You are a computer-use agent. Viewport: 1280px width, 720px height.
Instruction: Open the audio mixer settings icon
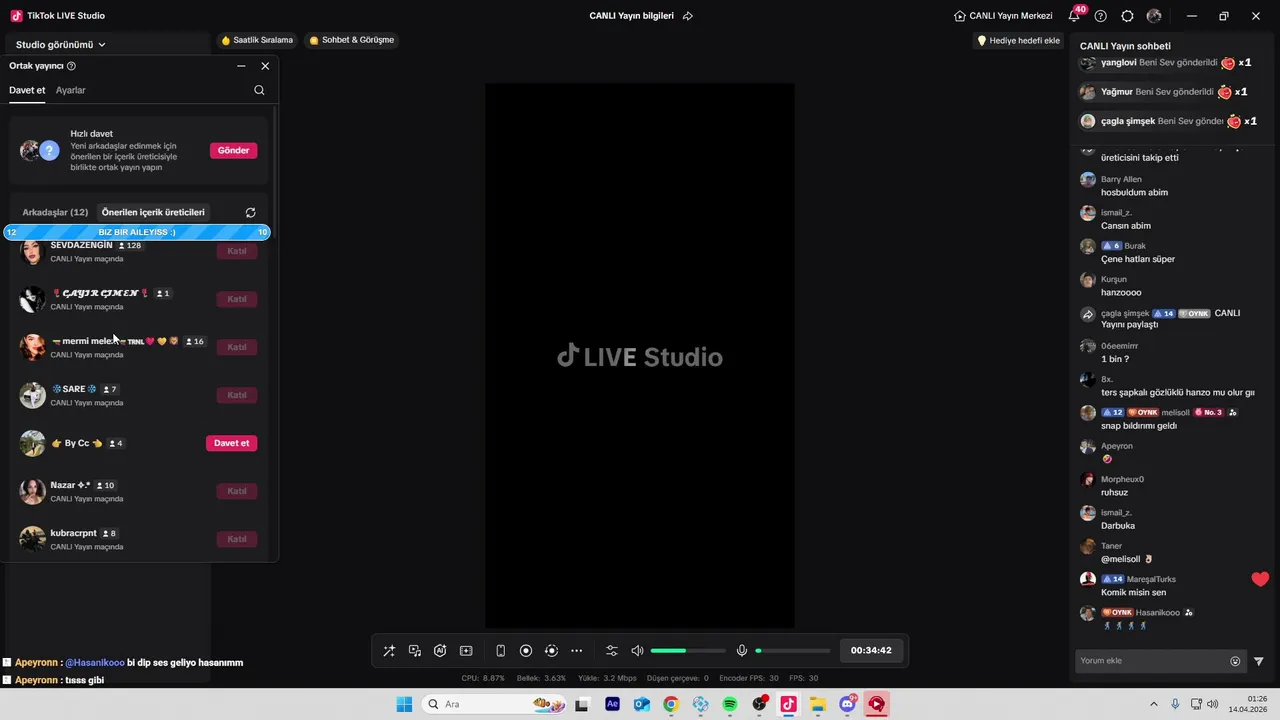point(612,651)
